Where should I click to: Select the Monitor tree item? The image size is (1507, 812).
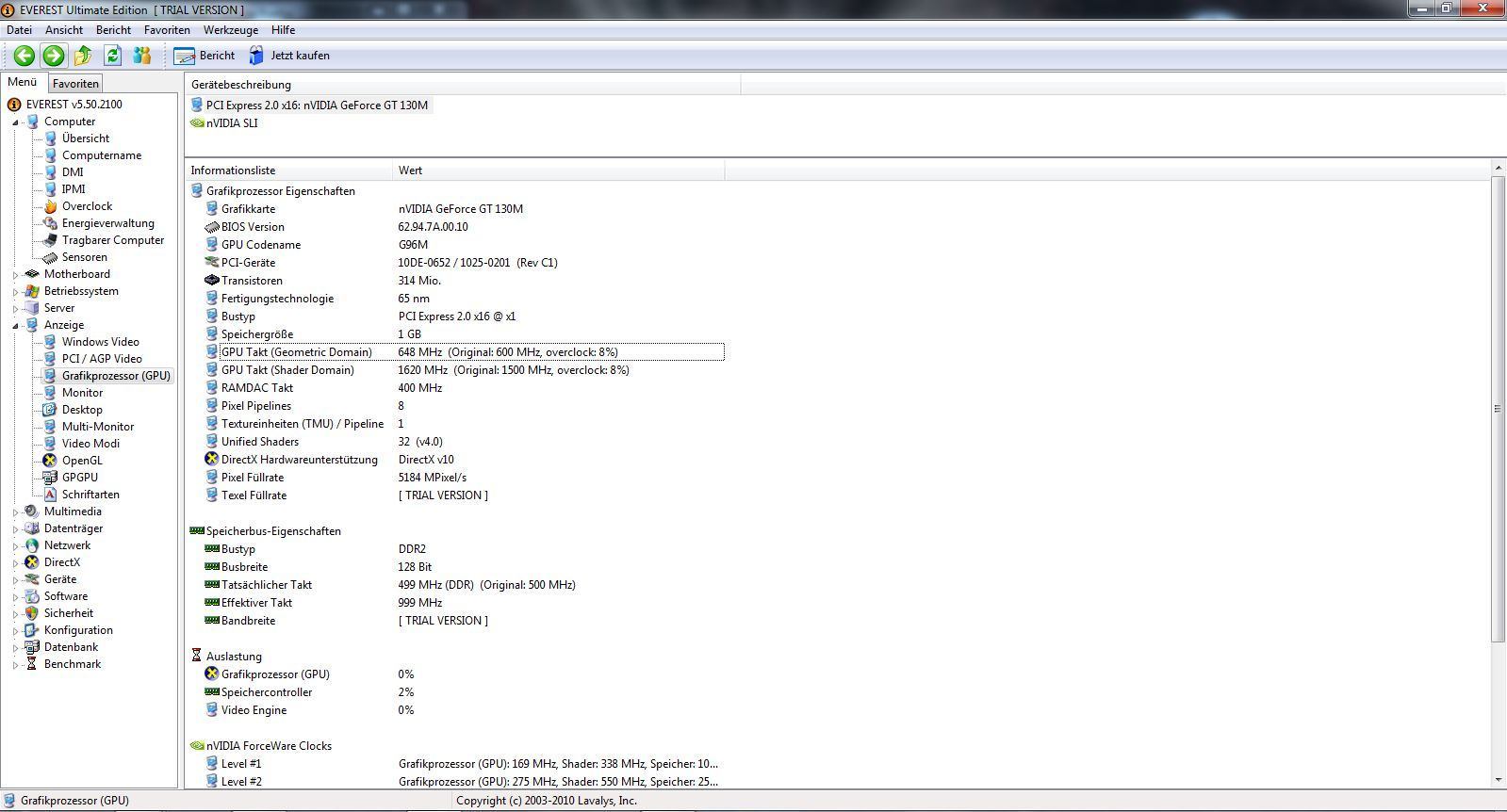pyautogui.click(x=82, y=393)
